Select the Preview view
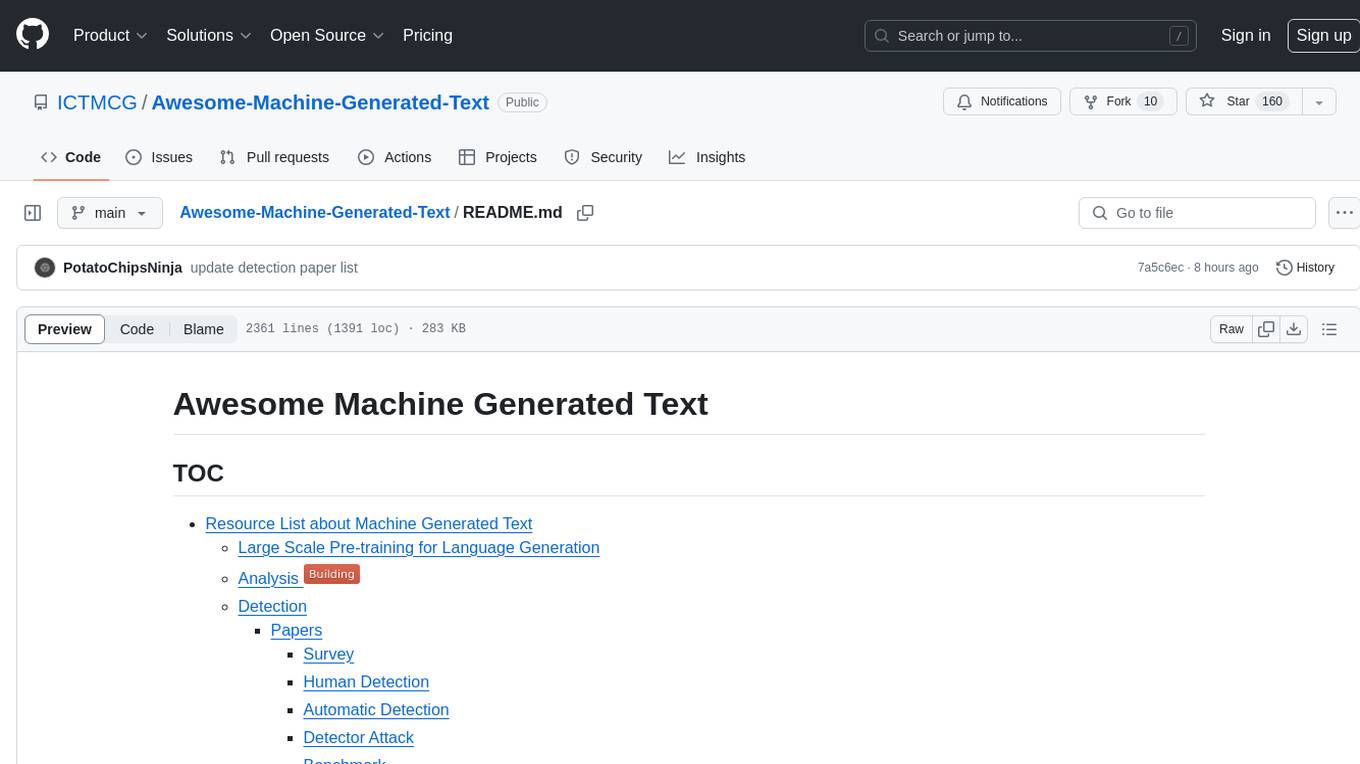This screenshot has width=1360, height=764. 65,329
